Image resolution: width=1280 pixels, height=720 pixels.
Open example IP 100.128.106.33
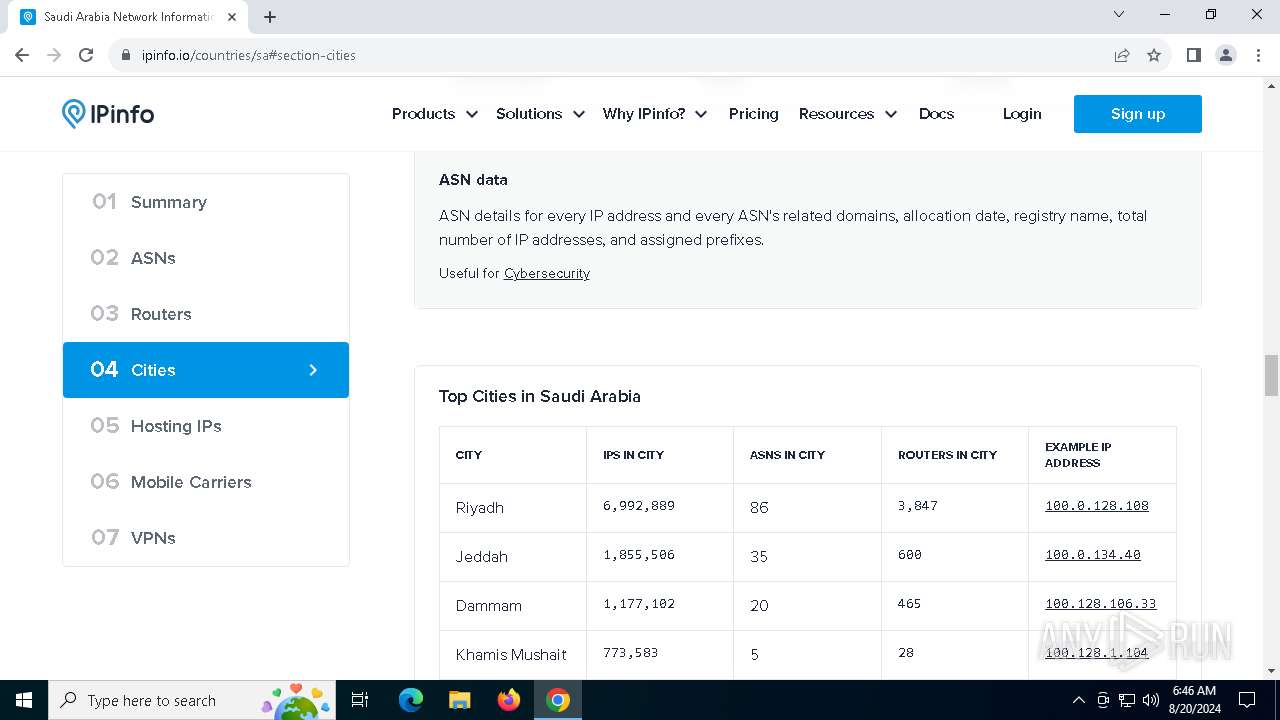pyautogui.click(x=1100, y=604)
